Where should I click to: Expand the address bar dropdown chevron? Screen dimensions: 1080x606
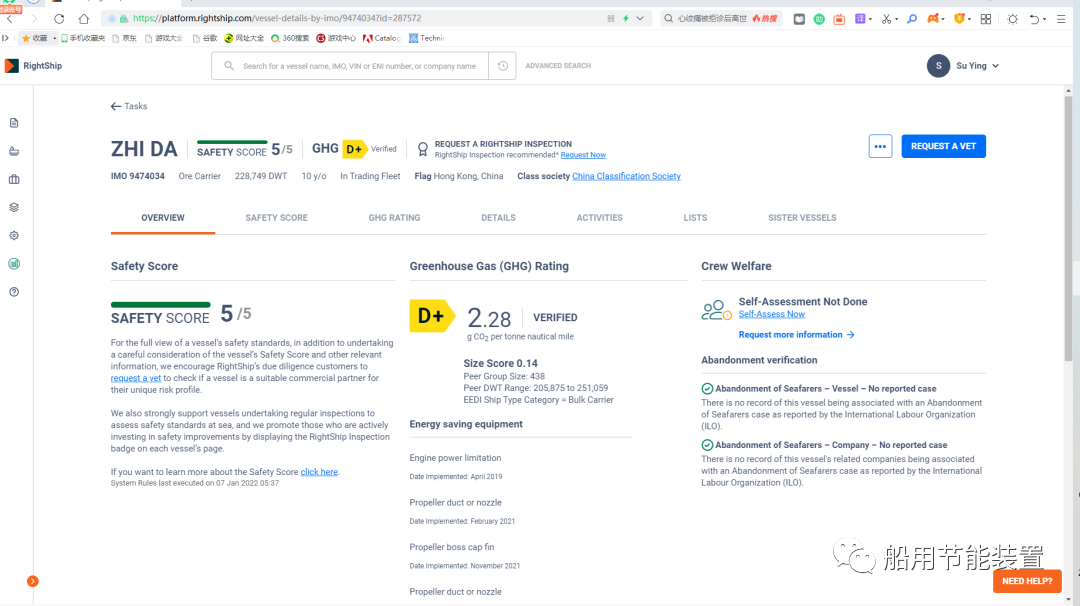click(x=640, y=19)
